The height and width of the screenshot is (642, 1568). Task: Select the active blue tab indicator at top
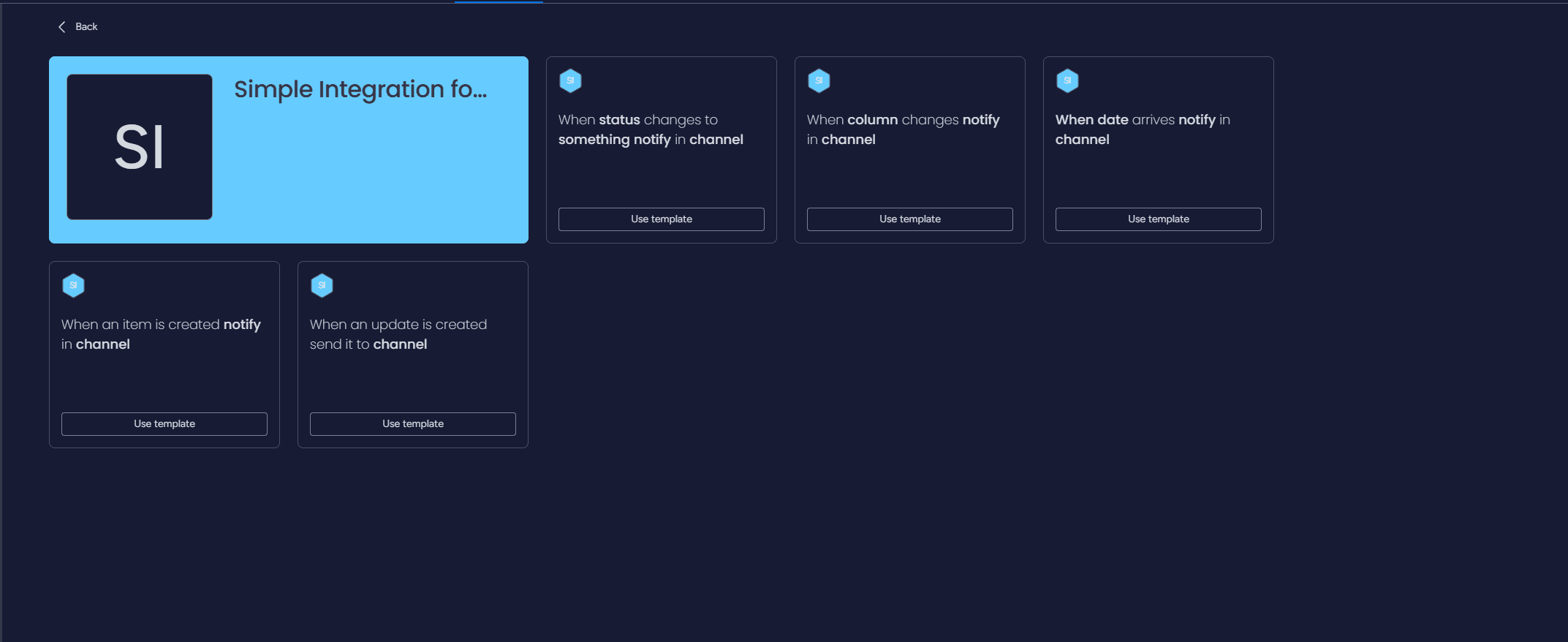click(x=499, y=2)
